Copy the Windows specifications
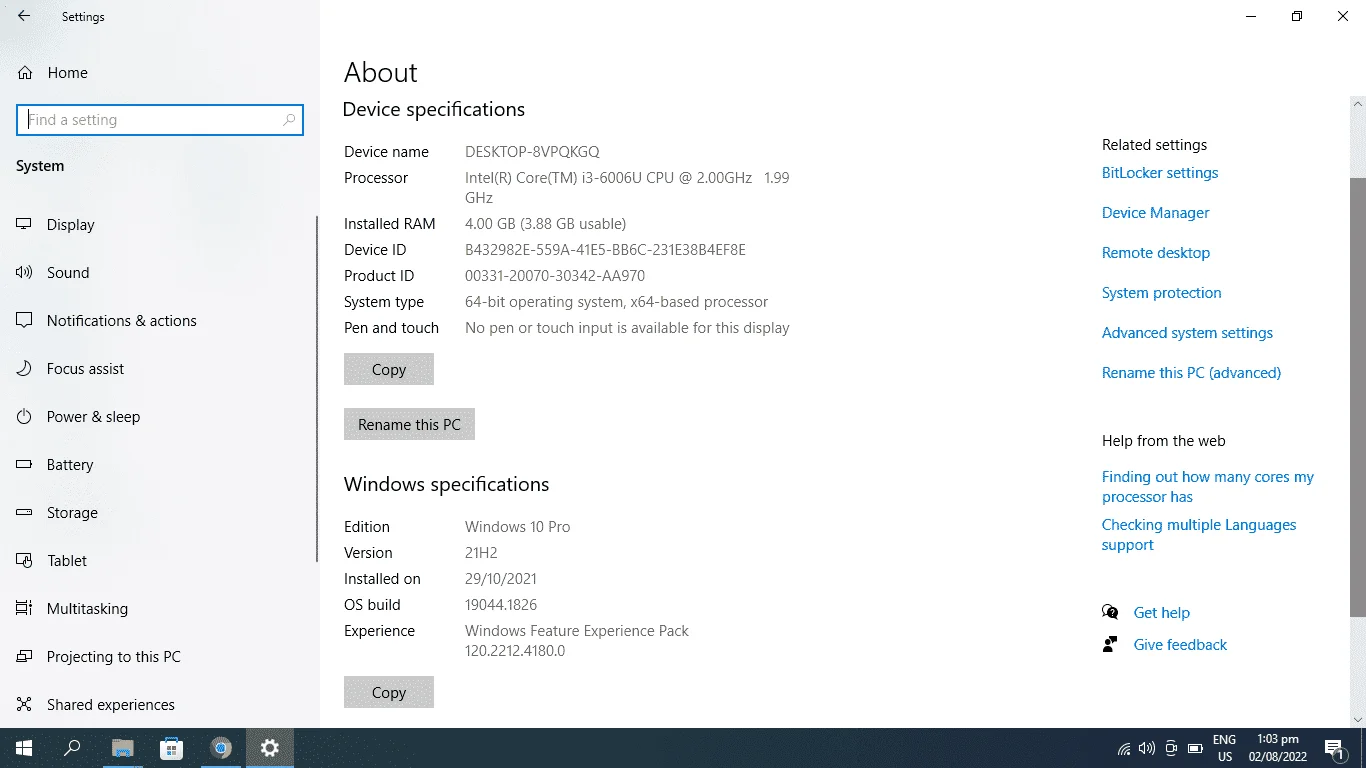 389,692
